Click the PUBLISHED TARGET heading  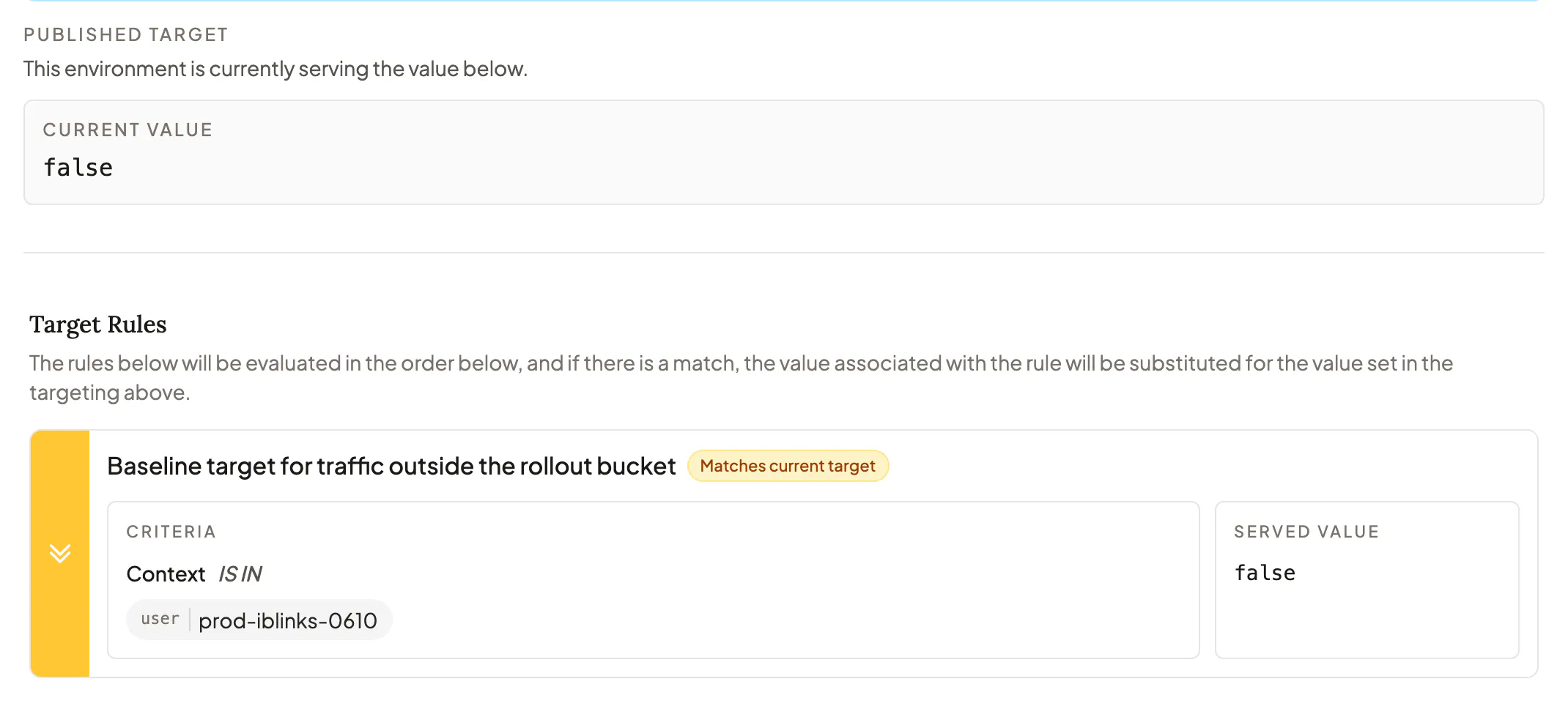click(125, 34)
